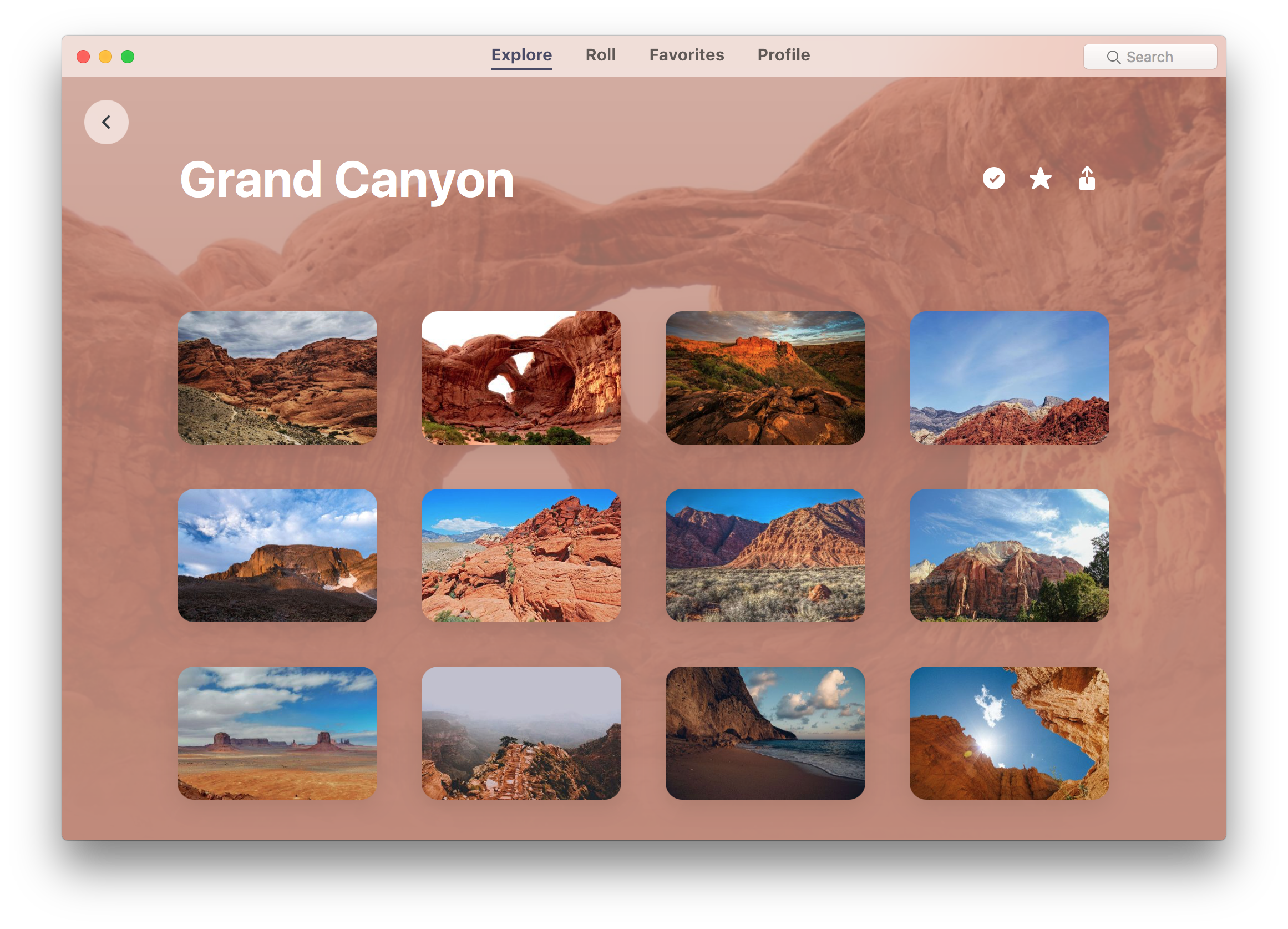Open the sun through canyon opening photo
The width and height of the screenshot is (1288, 929).
coord(1008,733)
